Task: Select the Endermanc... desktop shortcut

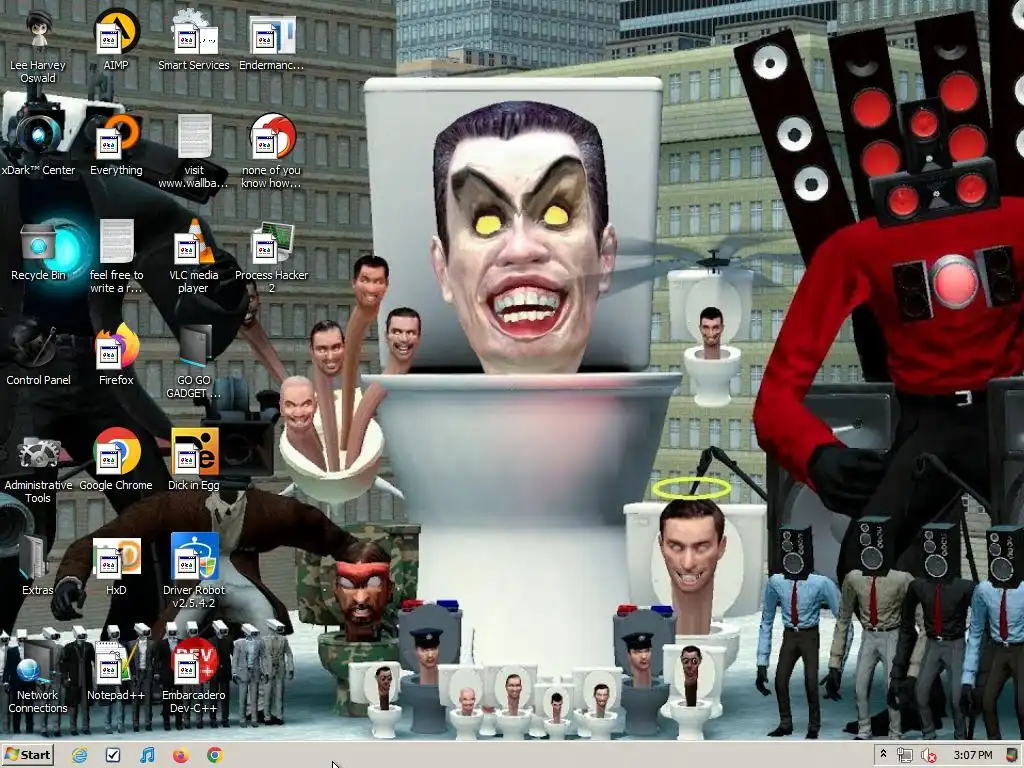Action: pos(272,40)
